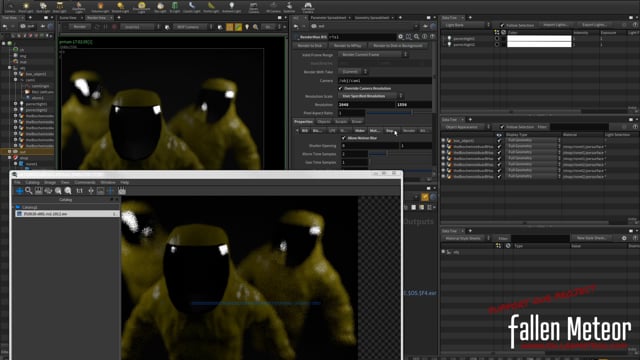Click the Pixel Aspect Ratio slider
640x360 pixels.
pyautogui.click(x=399, y=113)
